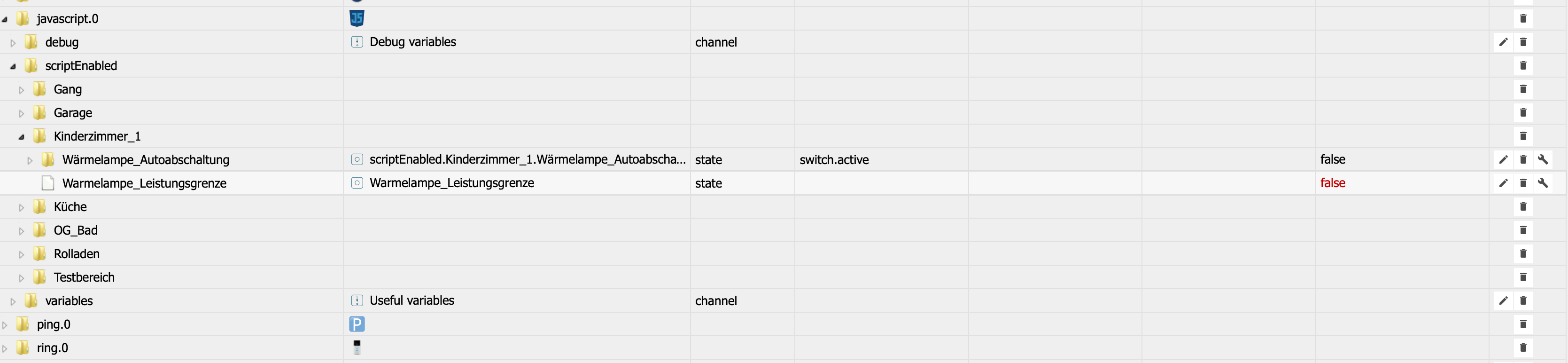This screenshot has height=363, width=1568.
Task: Edit the variables channel object
Action: (1503, 301)
